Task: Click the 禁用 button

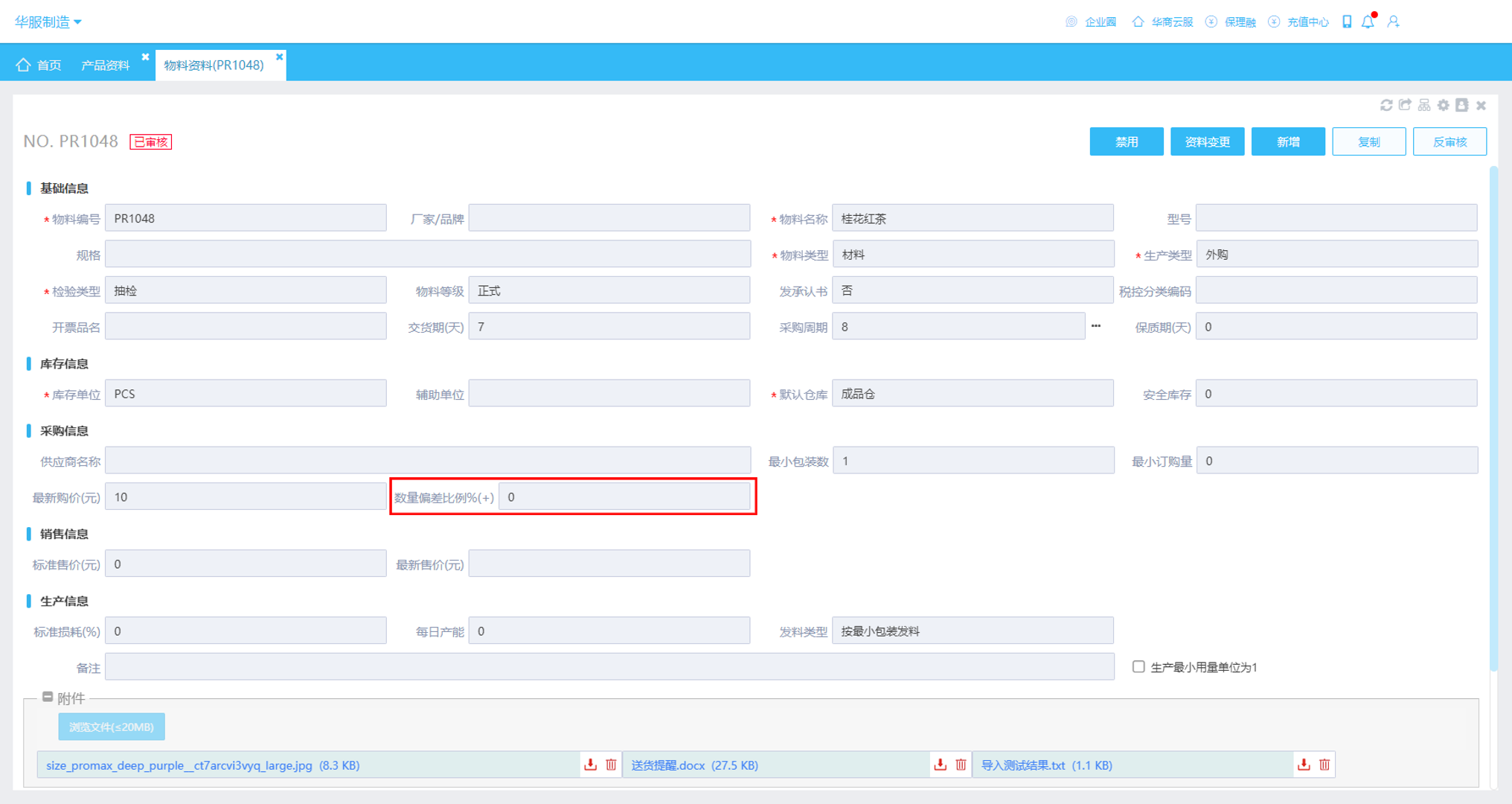Action: tap(1127, 141)
